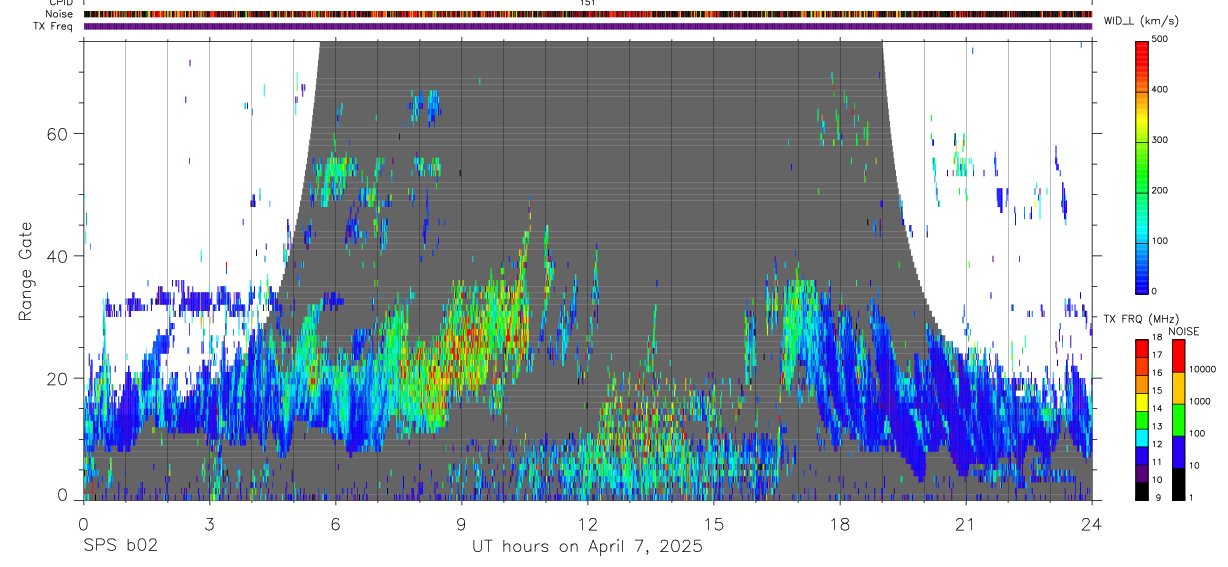Click the 'Range Gate' y-axis label
The height and width of the screenshot is (567, 1228).
click(25, 270)
